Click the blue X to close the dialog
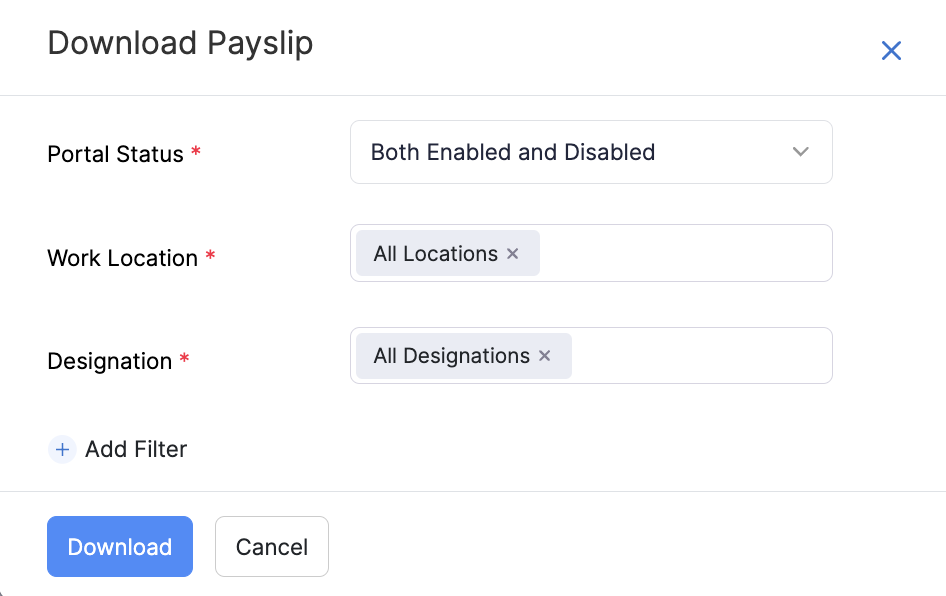Image resolution: width=946 pixels, height=596 pixels. [891, 50]
